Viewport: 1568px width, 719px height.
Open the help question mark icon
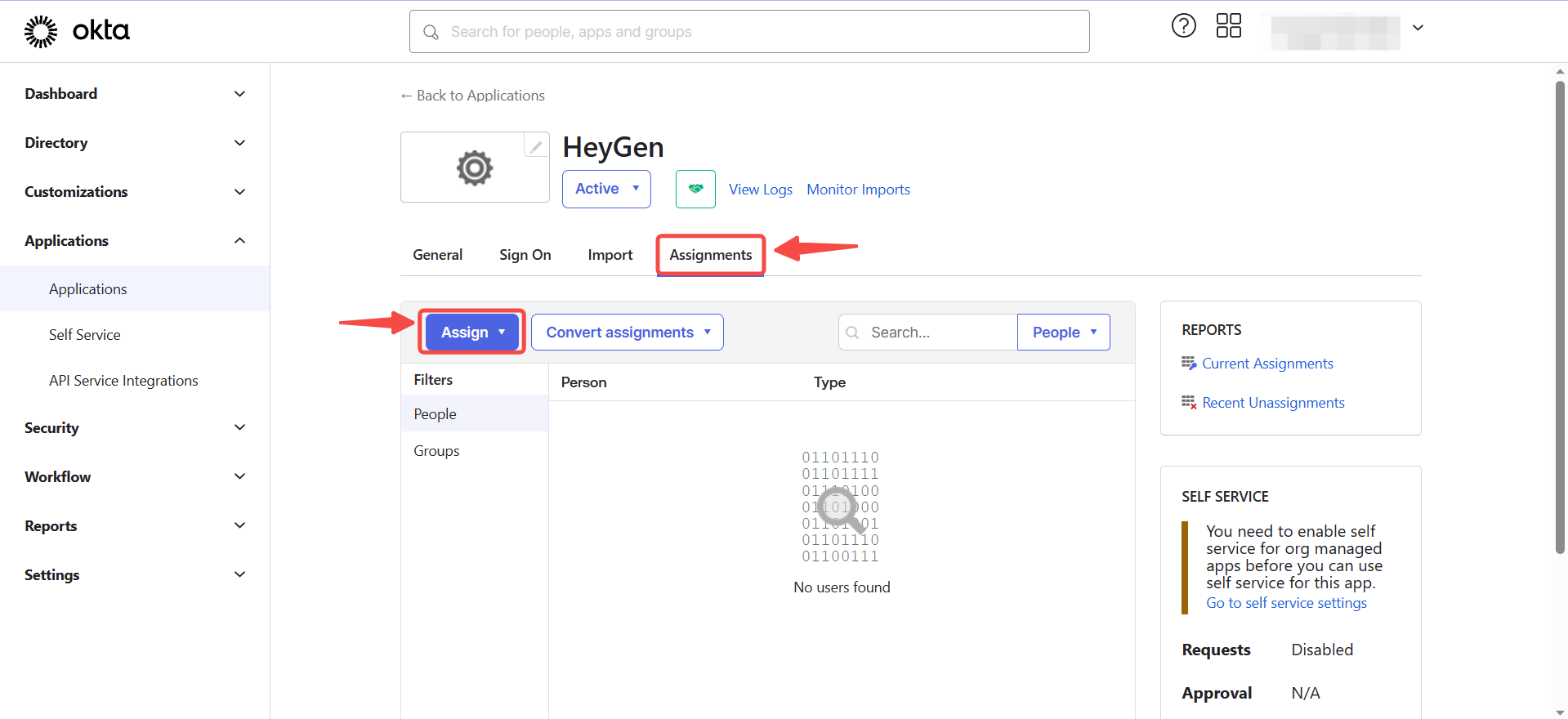click(x=1183, y=26)
